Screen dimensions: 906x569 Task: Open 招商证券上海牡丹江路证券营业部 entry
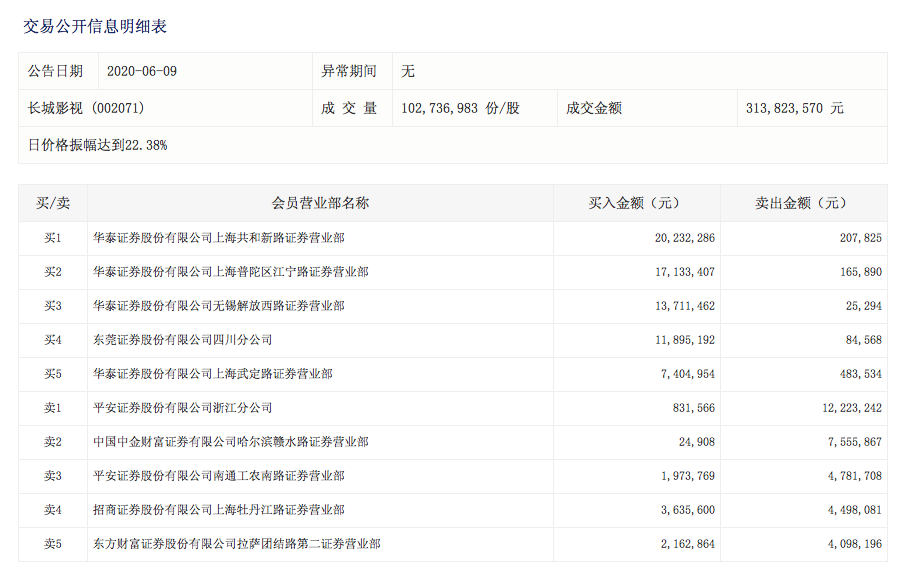point(219,510)
